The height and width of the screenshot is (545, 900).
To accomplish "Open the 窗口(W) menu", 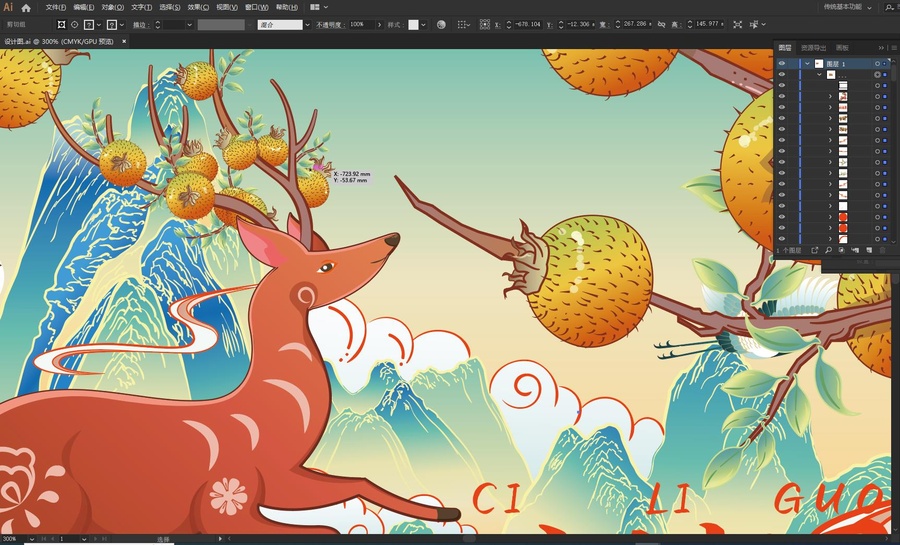I will pos(257,7).
